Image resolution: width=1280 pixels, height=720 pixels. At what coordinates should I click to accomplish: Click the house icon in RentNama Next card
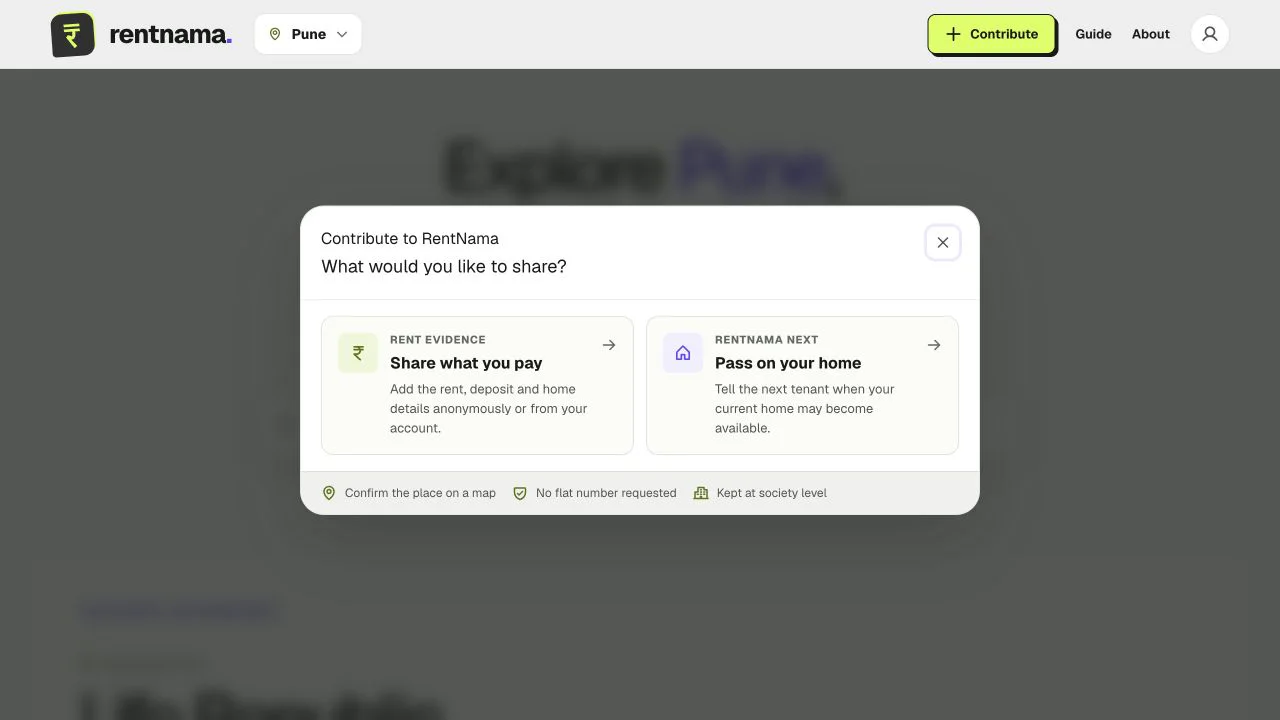[x=683, y=353]
